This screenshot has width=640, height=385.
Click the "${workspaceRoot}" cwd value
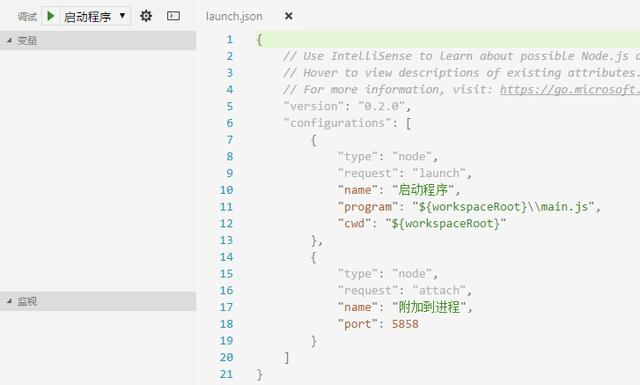pos(446,223)
